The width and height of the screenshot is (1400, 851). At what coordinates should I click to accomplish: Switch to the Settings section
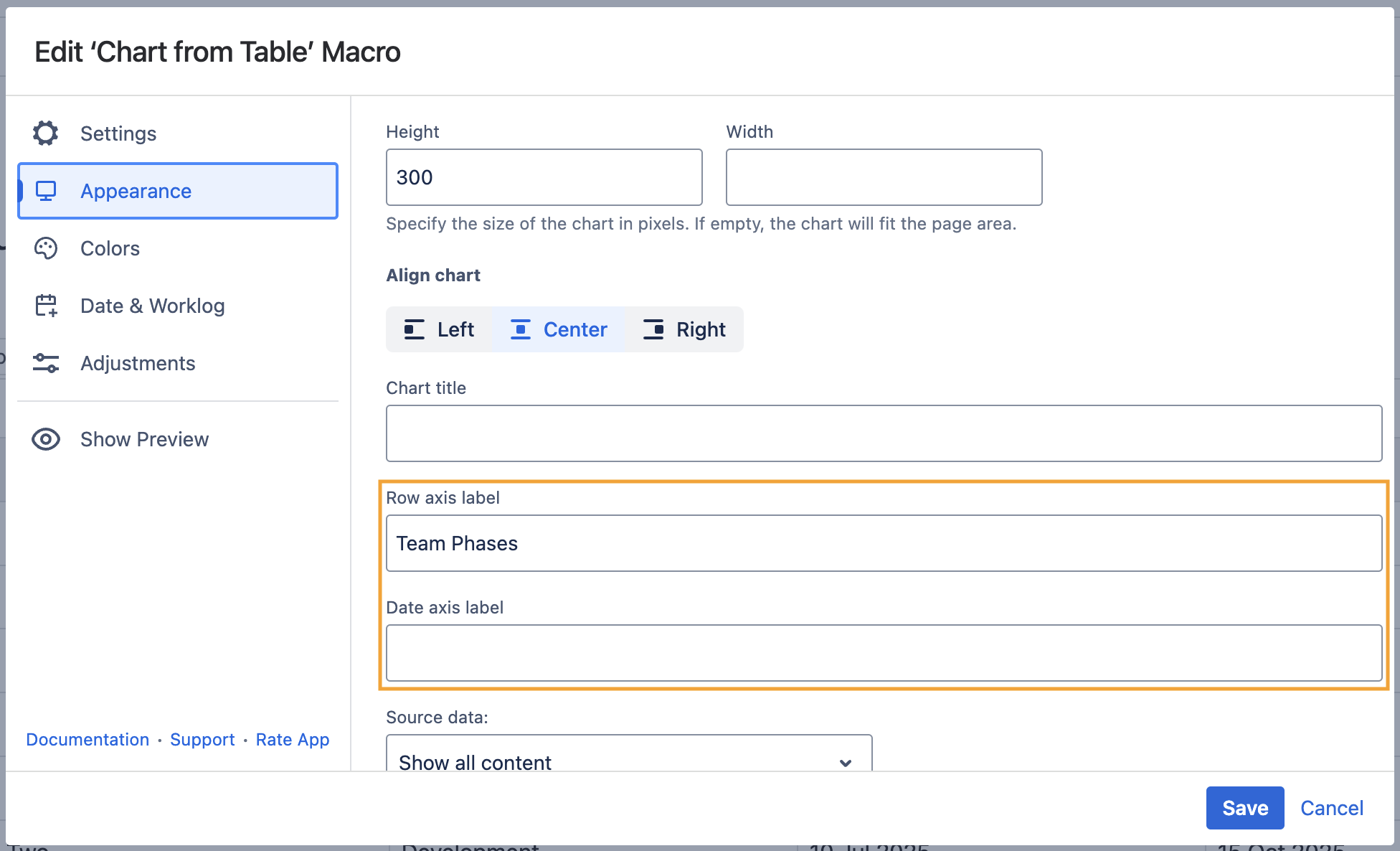pos(118,133)
